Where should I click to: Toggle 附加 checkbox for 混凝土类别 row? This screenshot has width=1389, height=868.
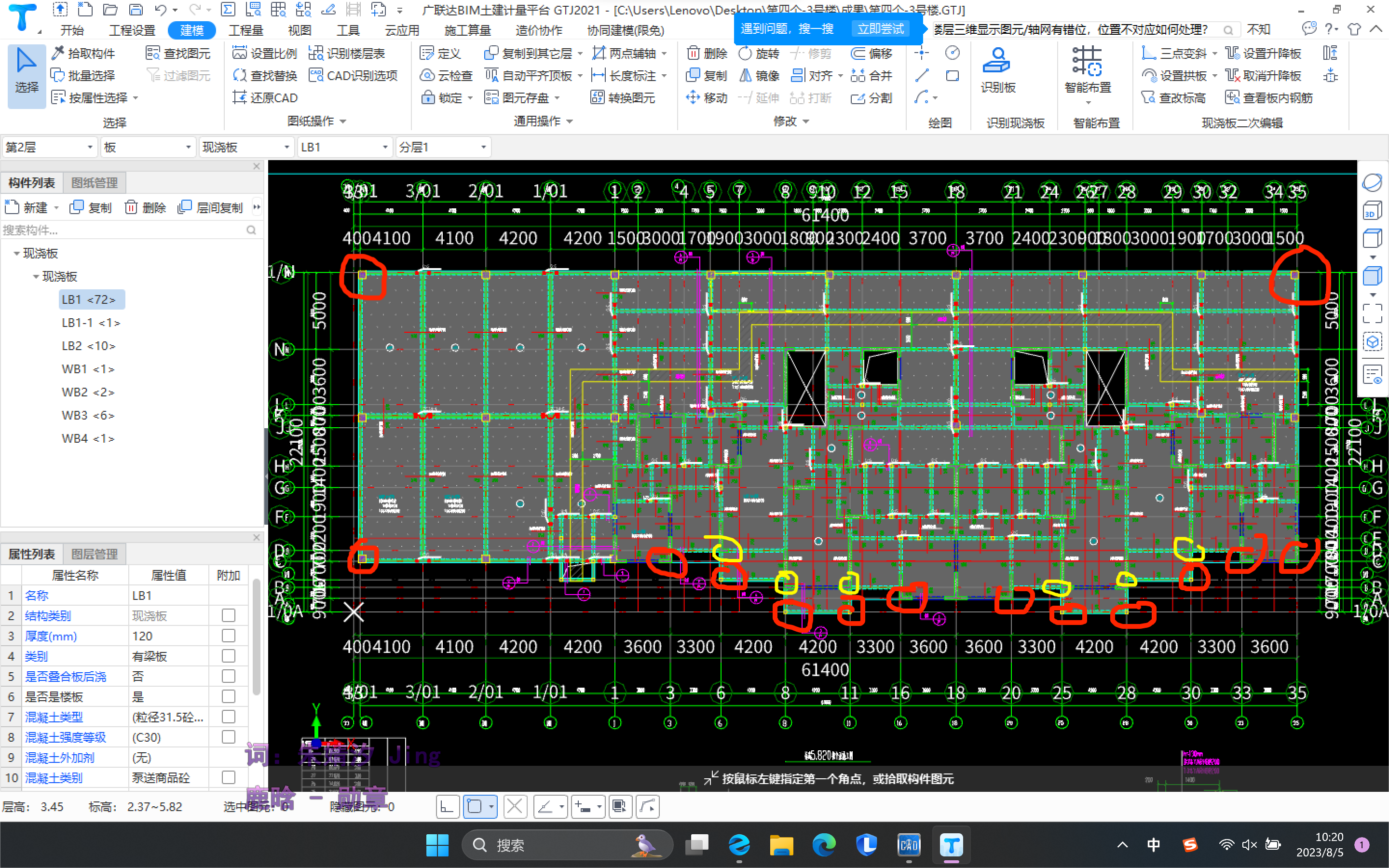229,777
